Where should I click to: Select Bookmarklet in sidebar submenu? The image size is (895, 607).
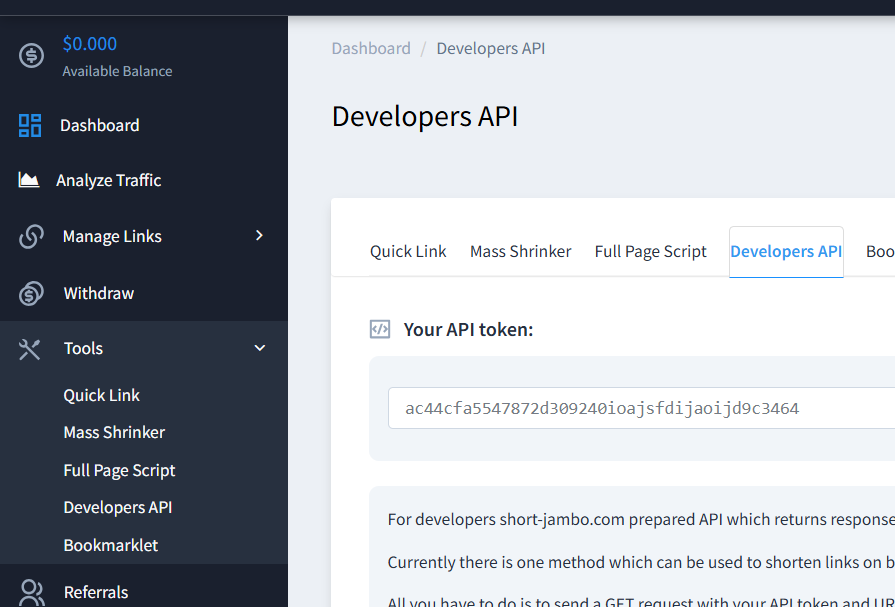click(111, 545)
